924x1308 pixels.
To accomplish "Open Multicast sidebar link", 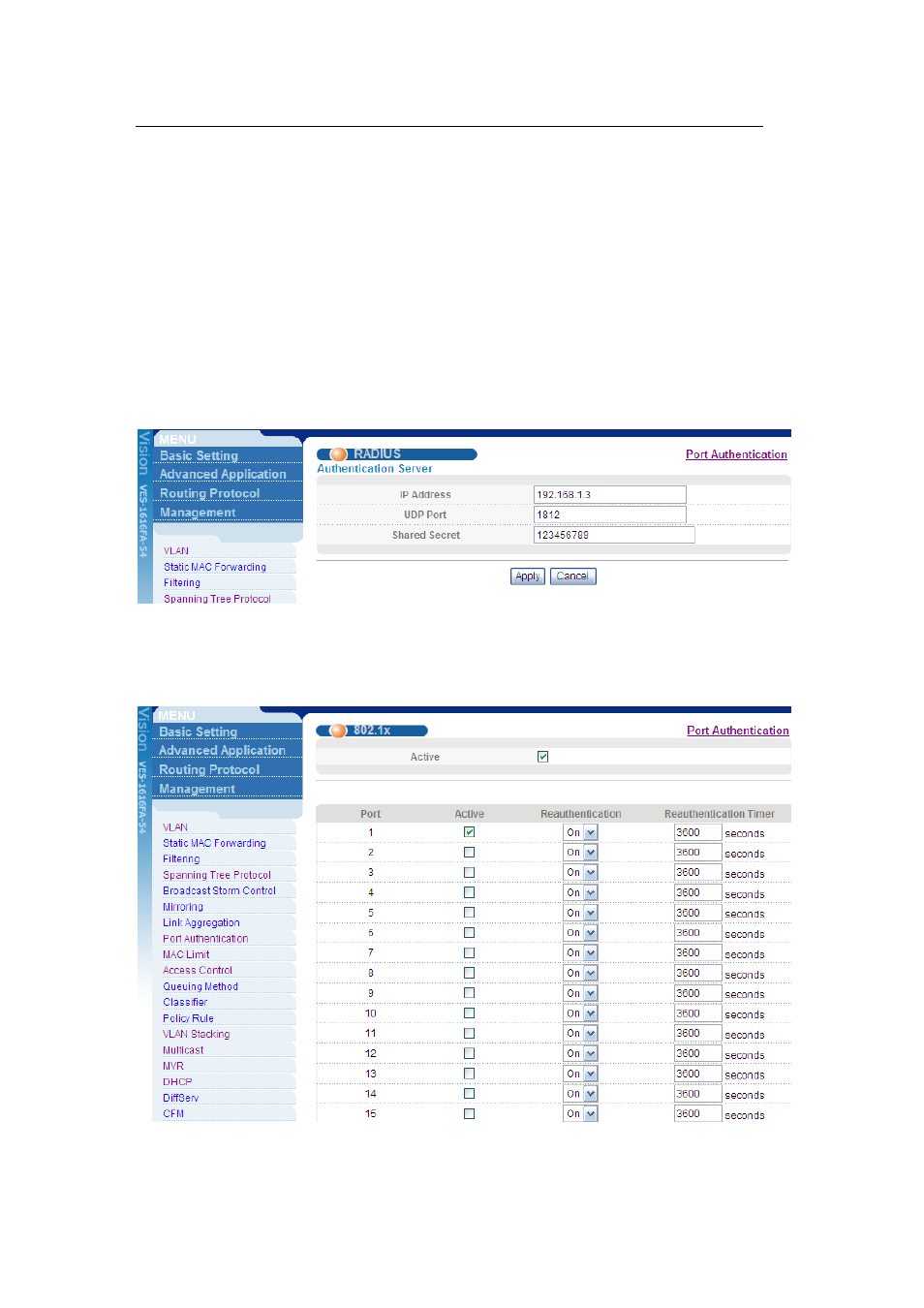I will coord(183,1050).
